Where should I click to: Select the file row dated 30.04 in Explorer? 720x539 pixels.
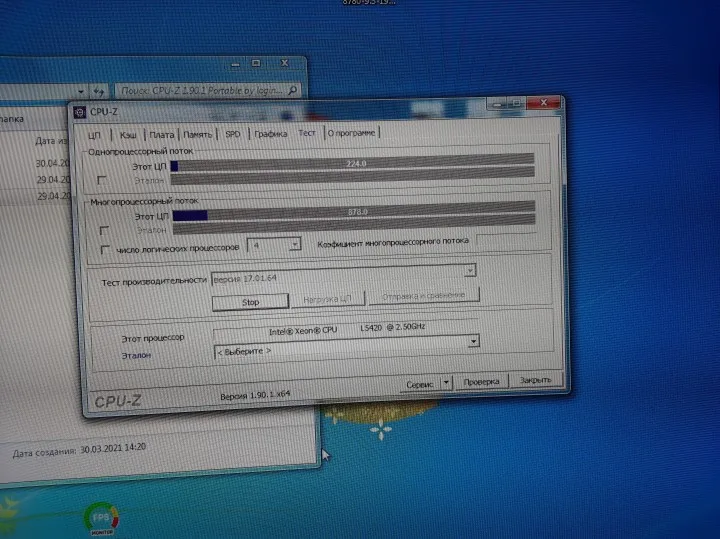(x=36, y=163)
